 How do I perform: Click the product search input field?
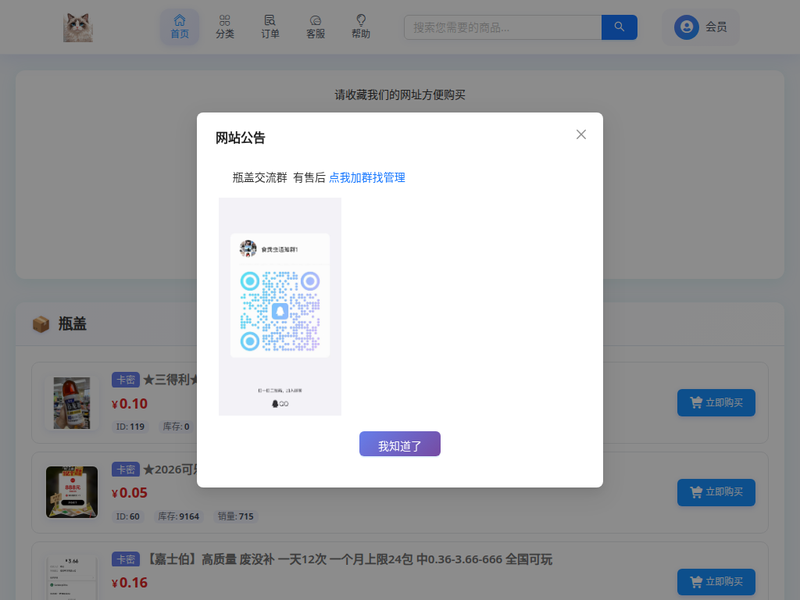(x=503, y=28)
